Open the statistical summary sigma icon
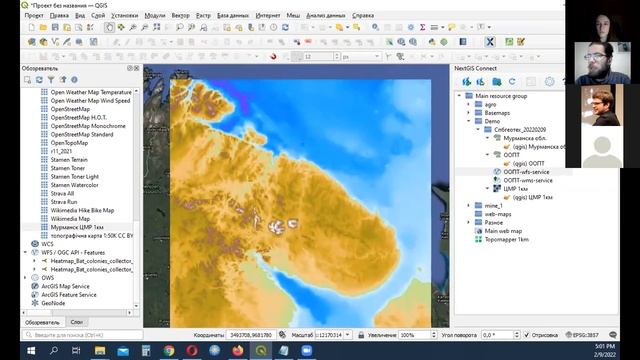640x360 pixels. pyautogui.click(x=422, y=27)
